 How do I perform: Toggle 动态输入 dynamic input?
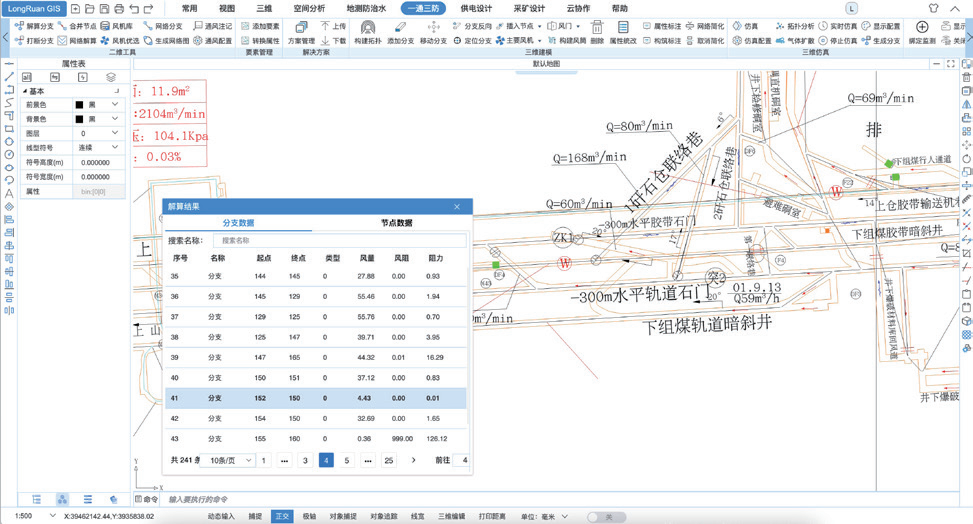[x=221, y=516]
